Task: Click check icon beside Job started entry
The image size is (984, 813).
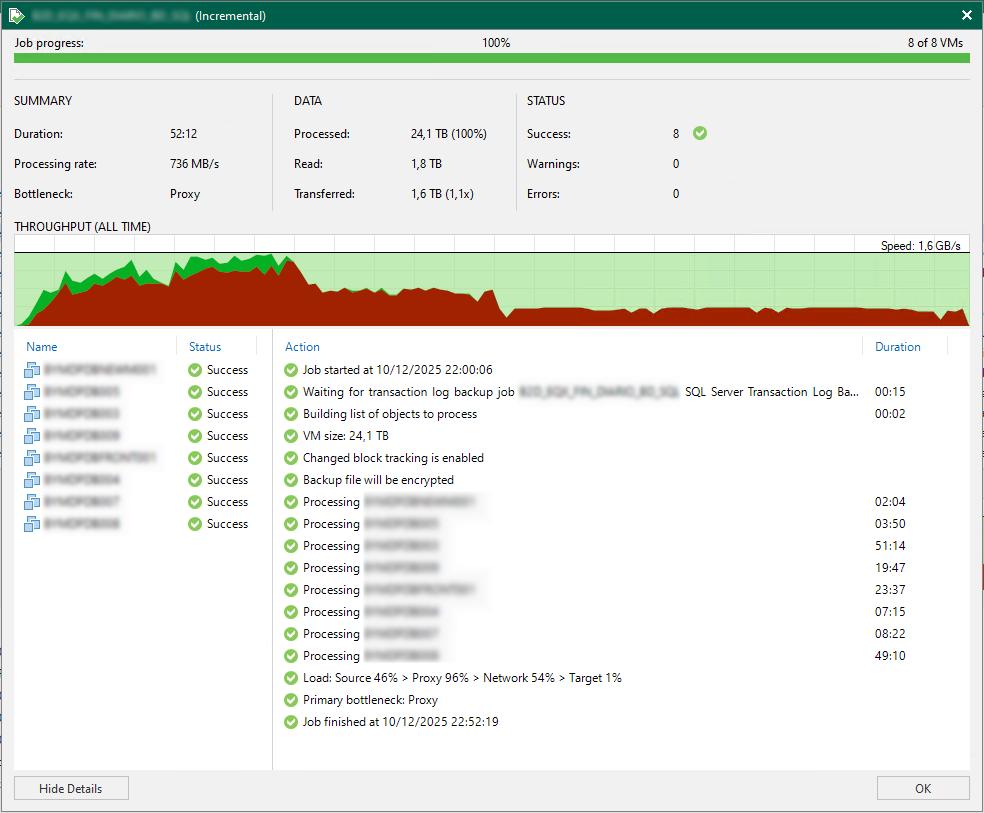Action: click(291, 370)
